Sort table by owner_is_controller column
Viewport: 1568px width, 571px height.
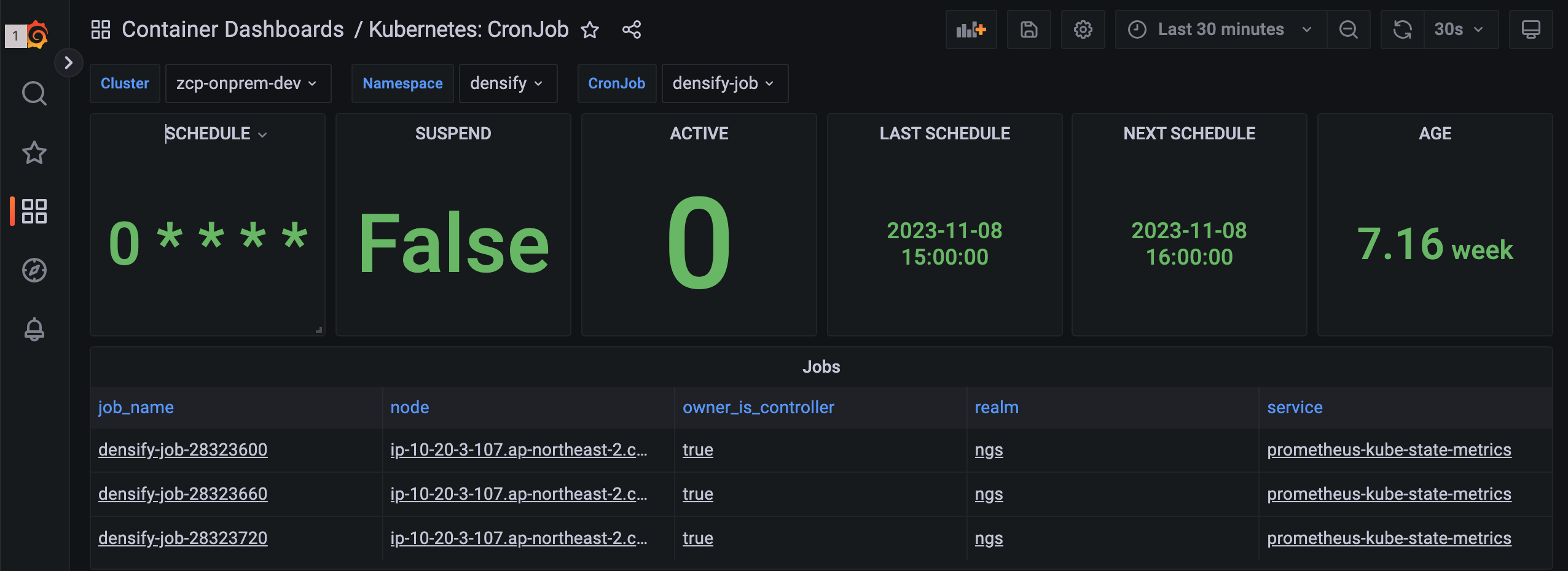pos(758,408)
